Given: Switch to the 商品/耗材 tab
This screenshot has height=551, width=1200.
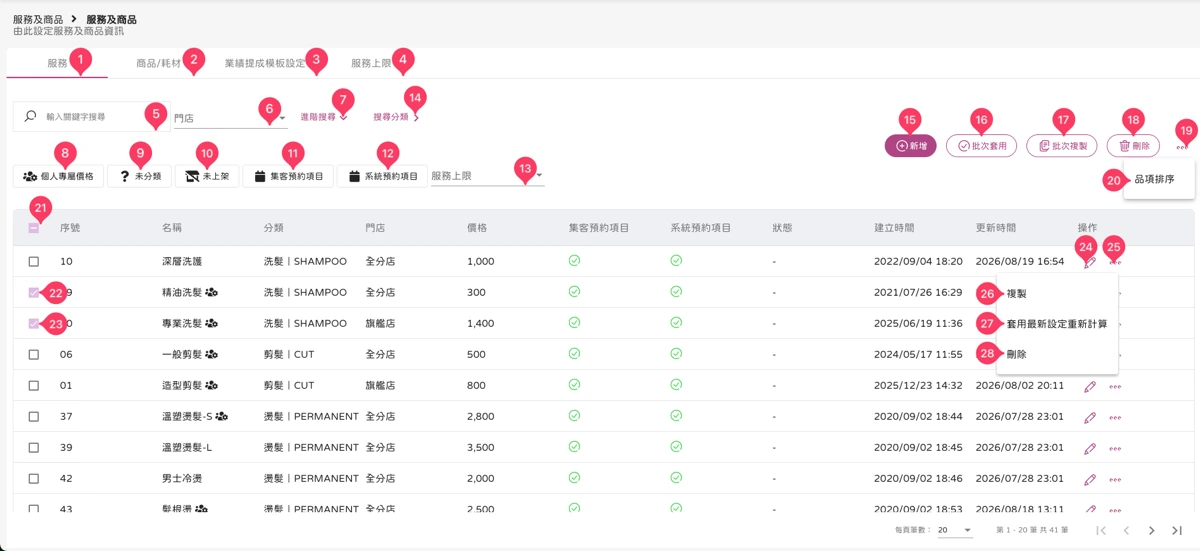Looking at the screenshot, I should 159,63.
